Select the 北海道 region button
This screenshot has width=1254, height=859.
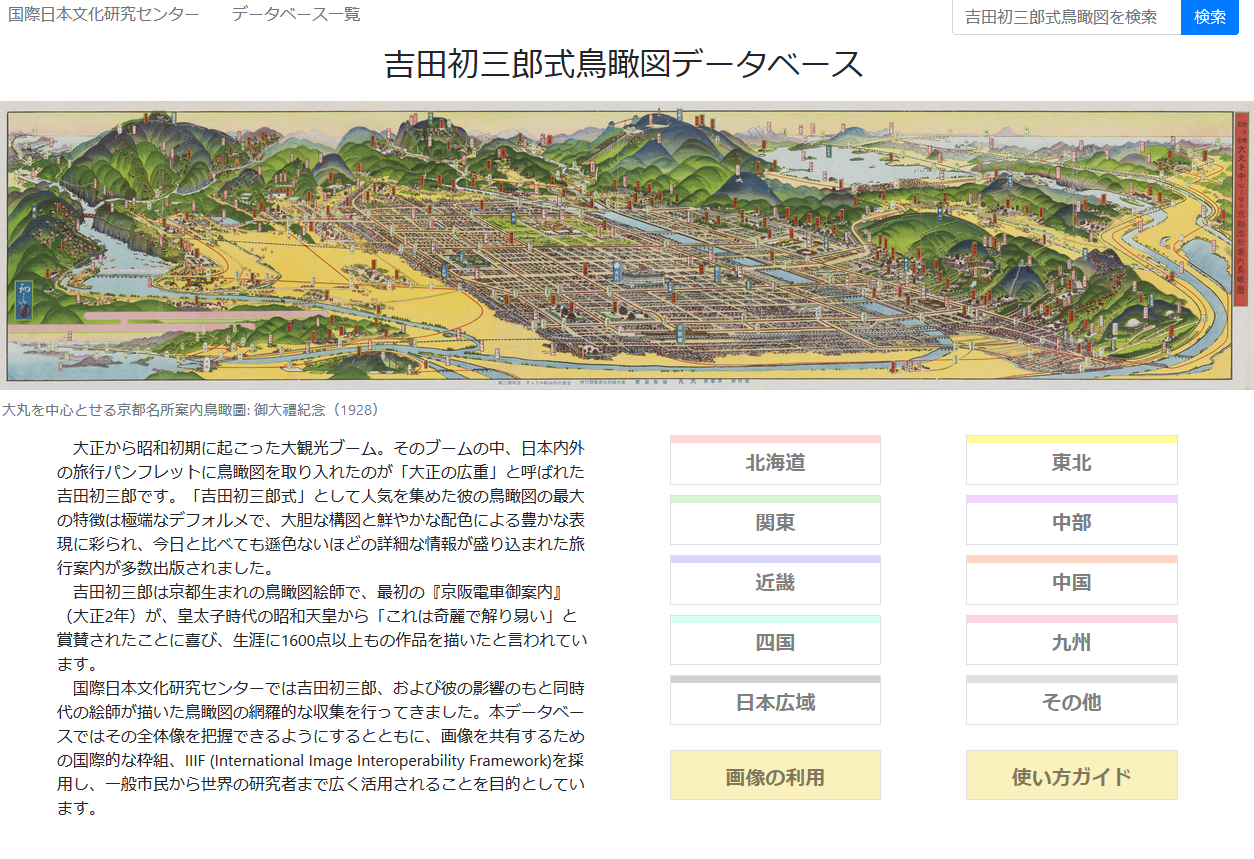(775, 463)
